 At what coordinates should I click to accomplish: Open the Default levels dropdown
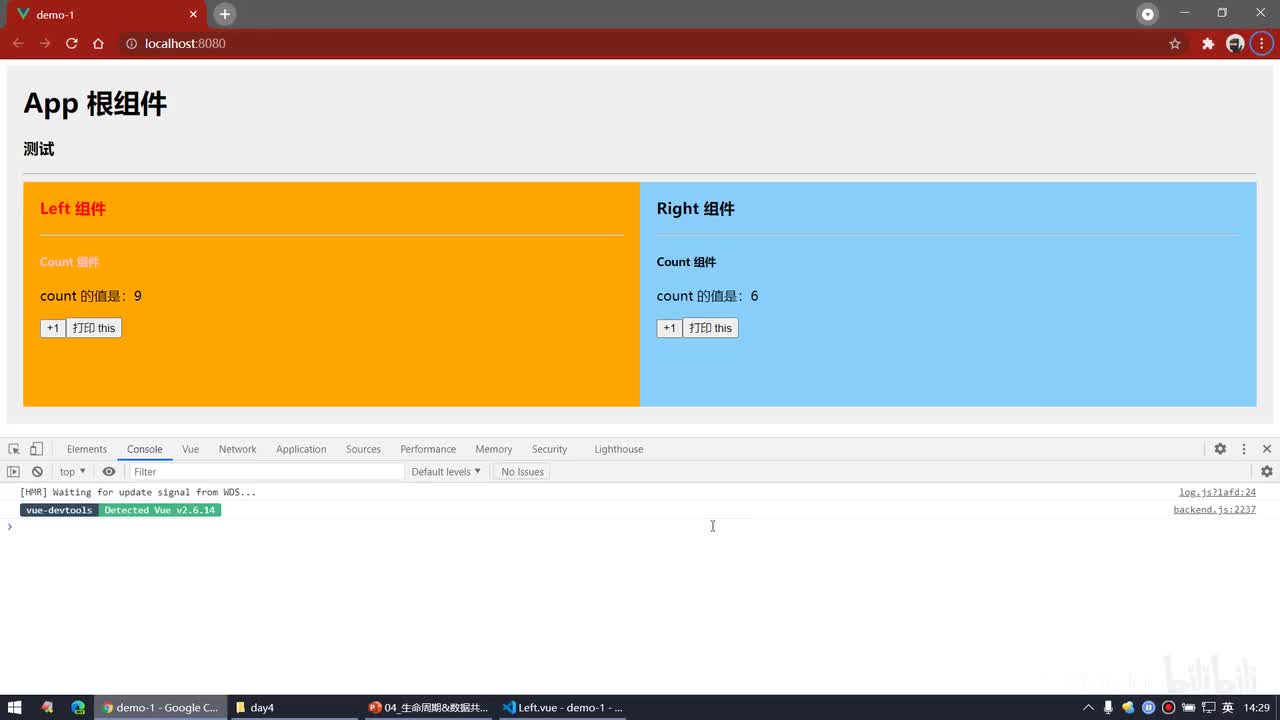coord(446,472)
